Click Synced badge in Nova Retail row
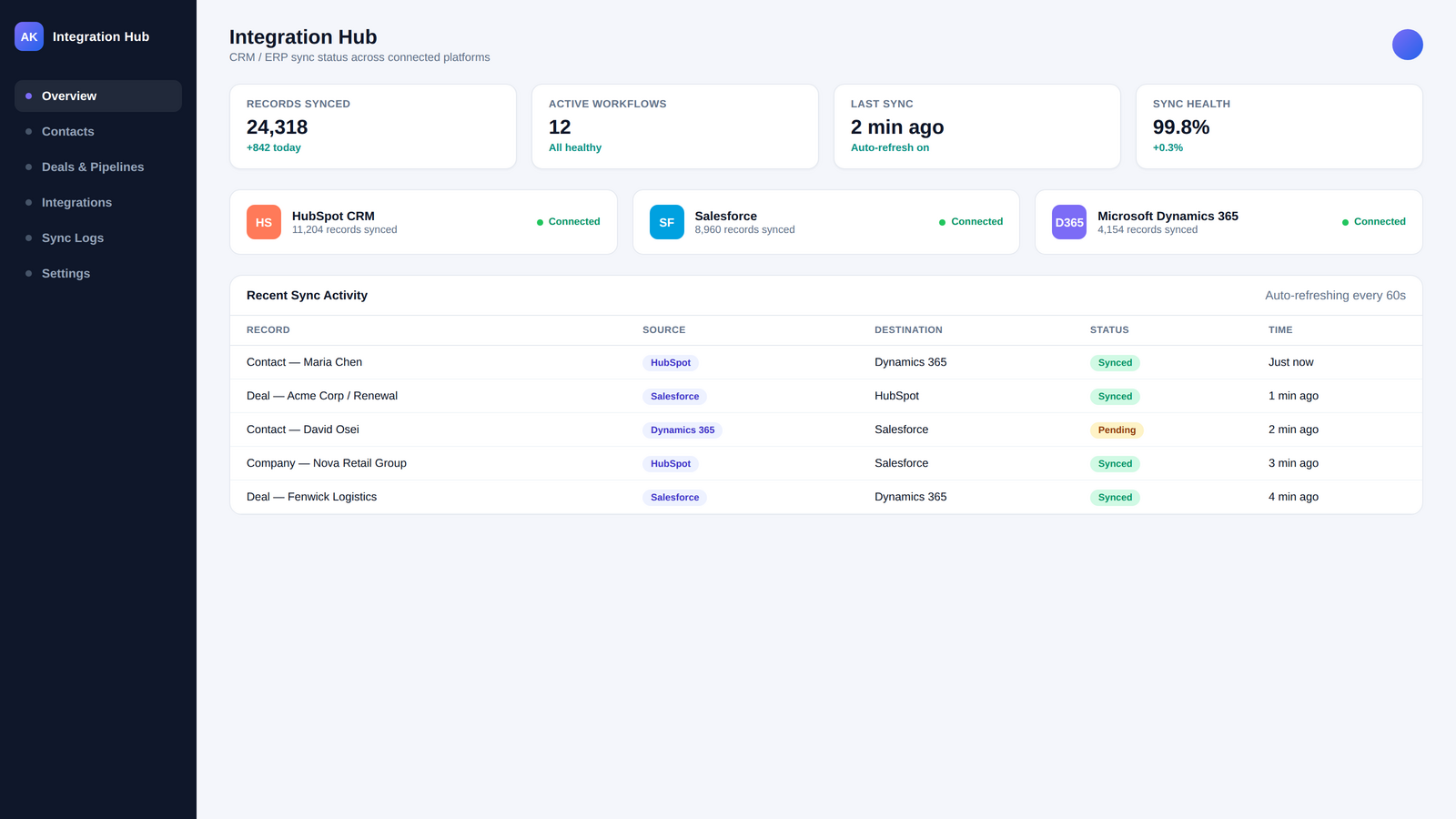 pos(1115,464)
